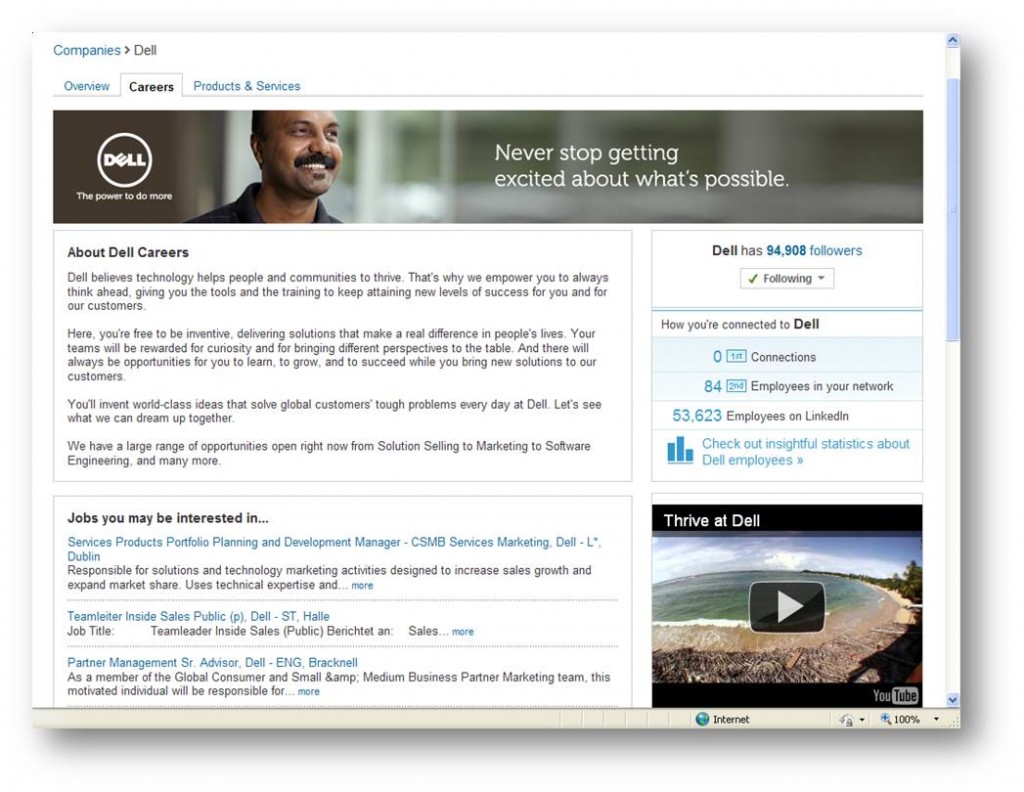
Task: Open the 94,908 followers link
Action: (814, 251)
